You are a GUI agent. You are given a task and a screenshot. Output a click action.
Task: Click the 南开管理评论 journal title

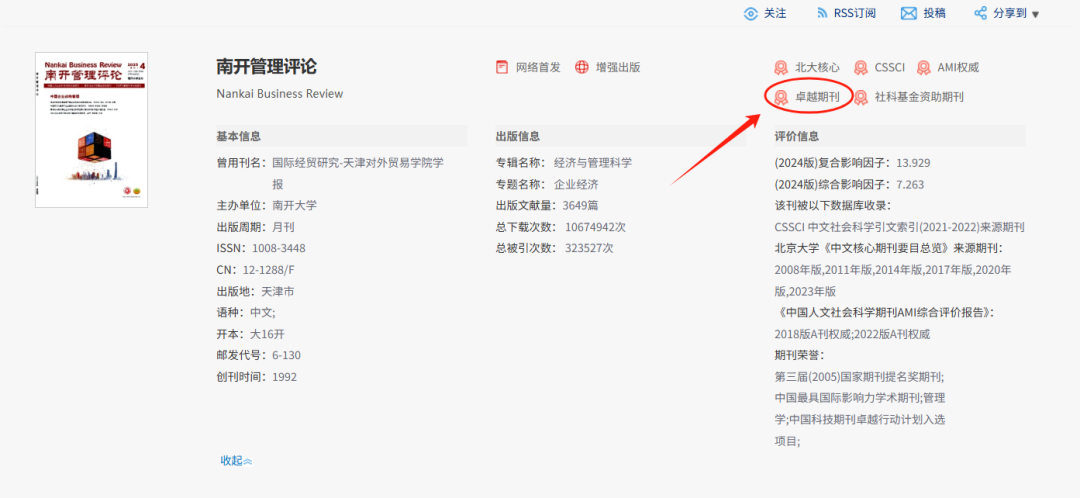point(267,67)
